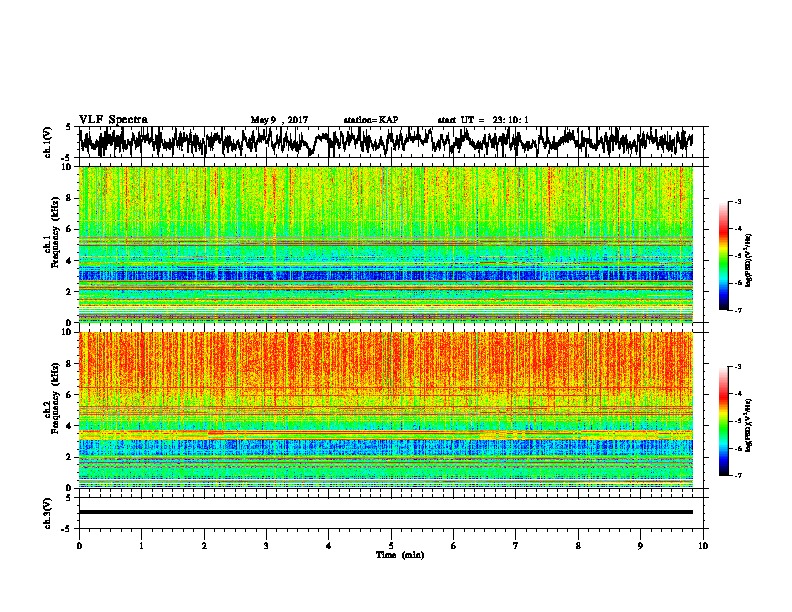This screenshot has width=792, height=612.
Task: Click the ch.1 color bar "-7" tick label
Action: (738, 310)
